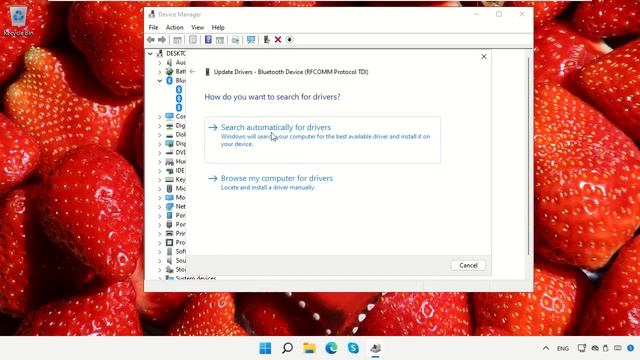
Task: Expand the Computer category
Action: [x=160, y=116]
